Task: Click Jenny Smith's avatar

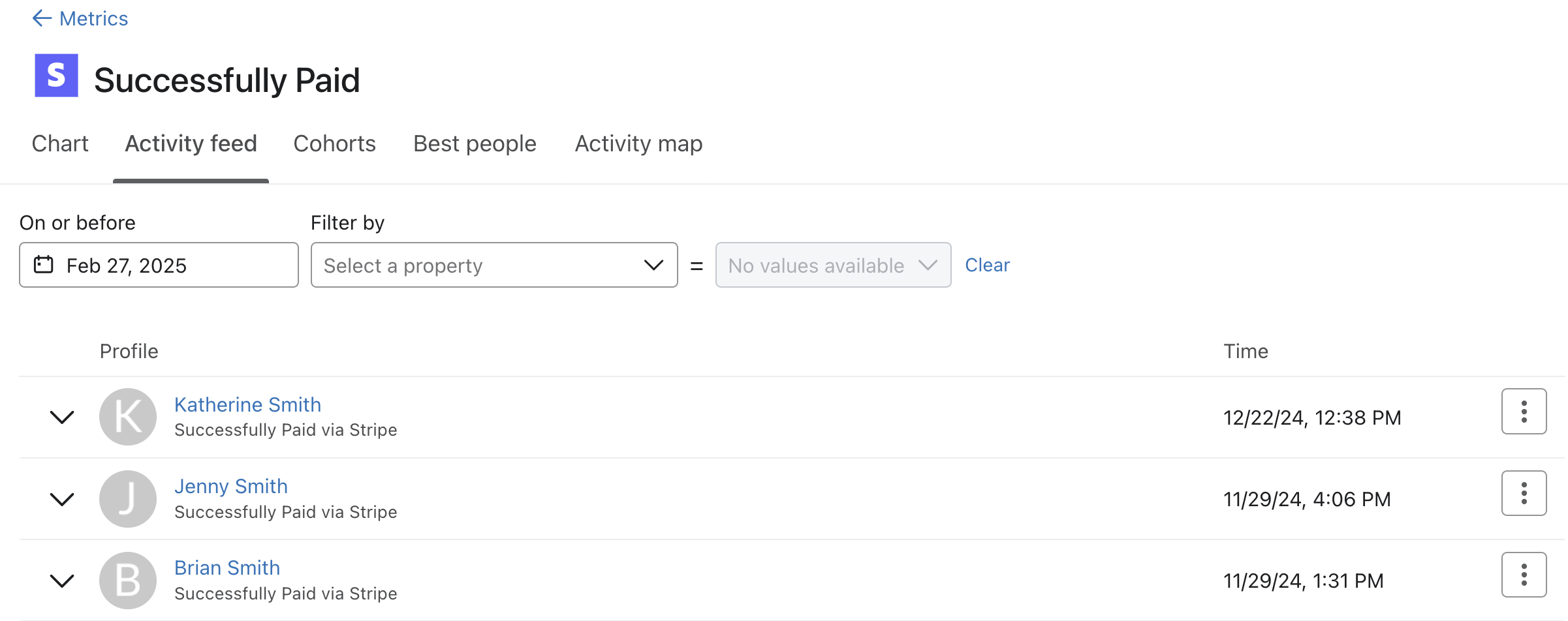Action: [x=128, y=498]
